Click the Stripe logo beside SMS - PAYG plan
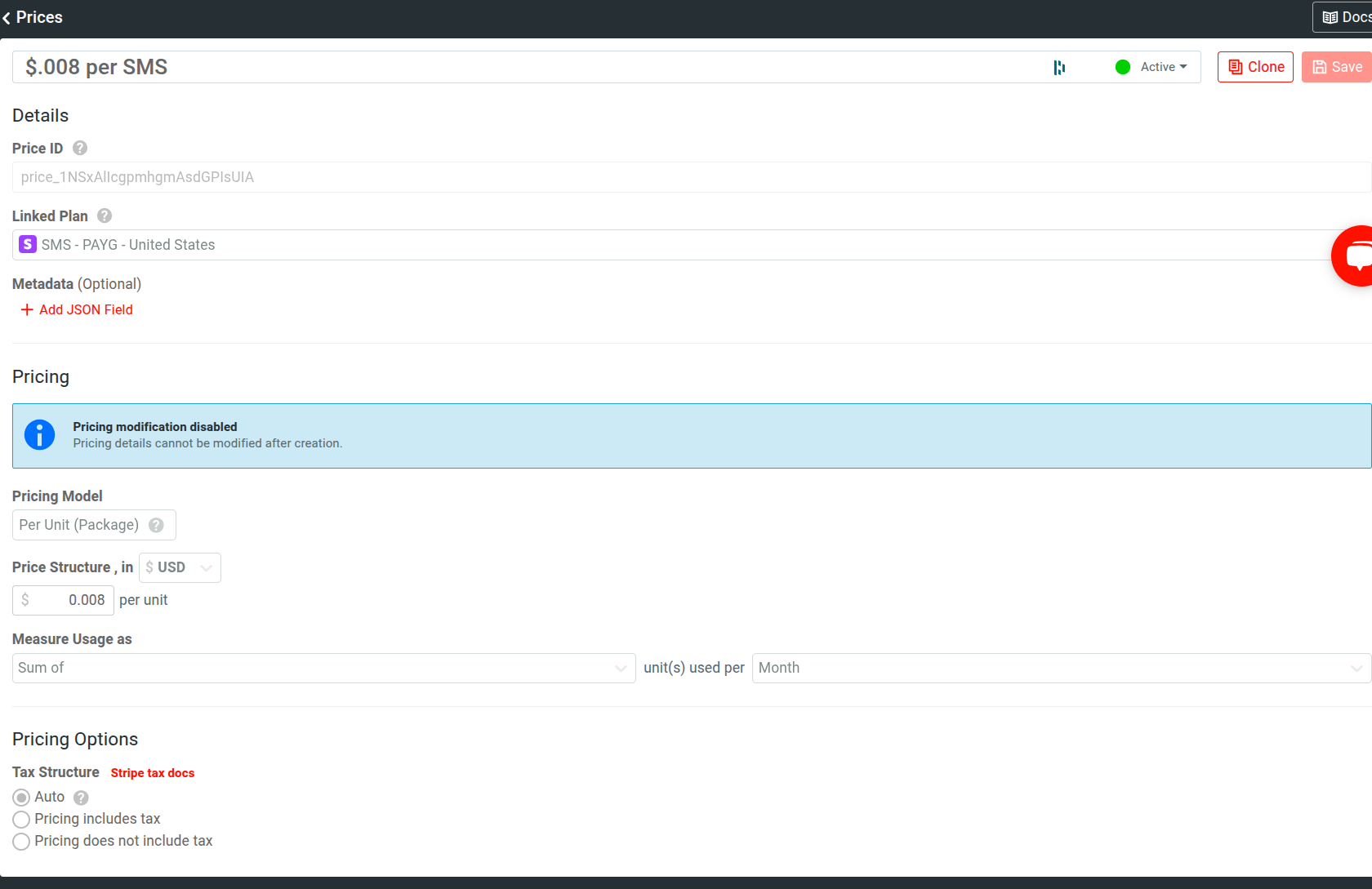The height and width of the screenshot is (889, 1372). (27, 244)
